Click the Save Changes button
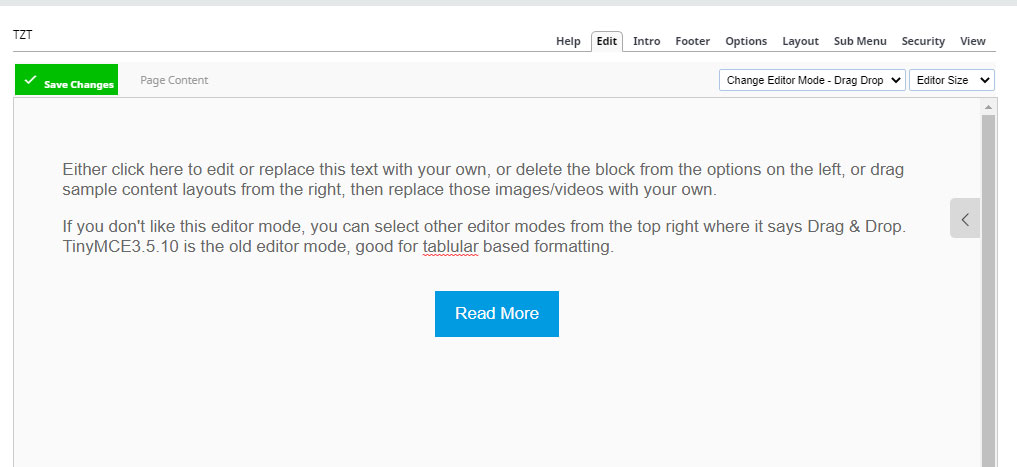 click(66, 80)
